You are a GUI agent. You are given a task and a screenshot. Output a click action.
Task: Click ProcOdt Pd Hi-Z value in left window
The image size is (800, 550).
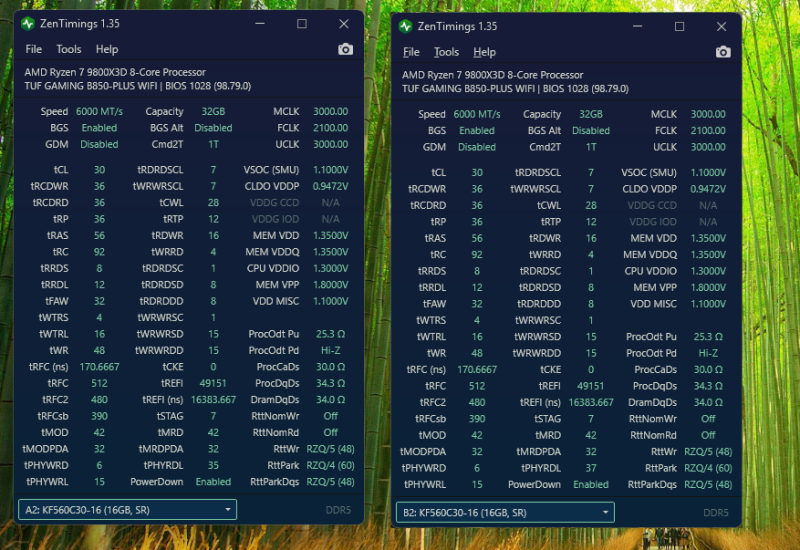[331, 351]
